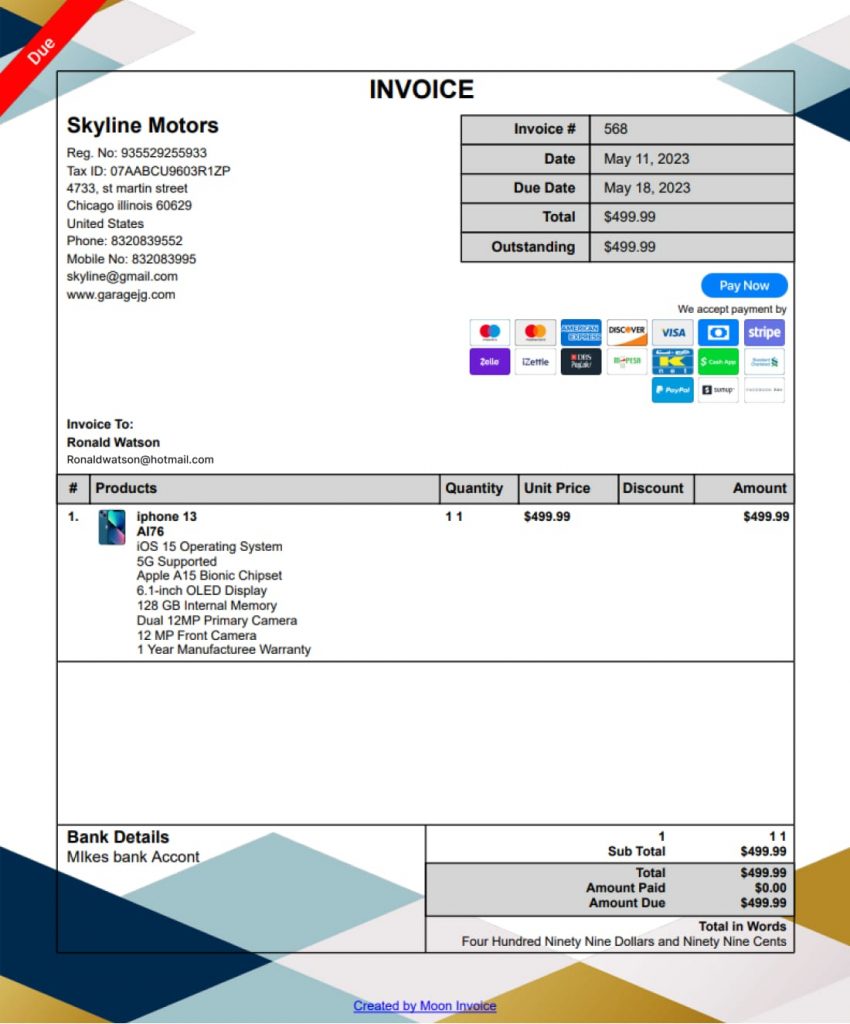Select the M-PESA payment icon

(x=627, y=361)
